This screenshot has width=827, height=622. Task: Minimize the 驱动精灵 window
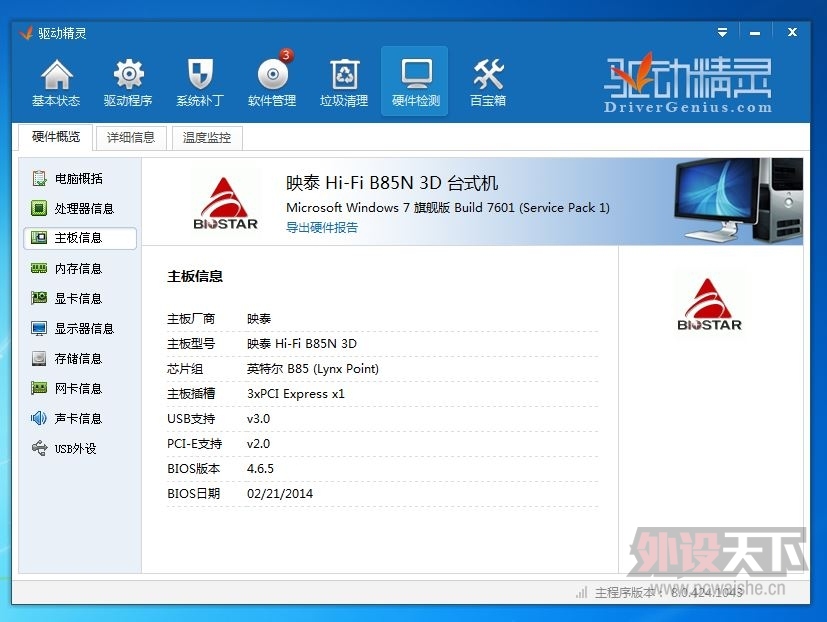click(755, 33)
